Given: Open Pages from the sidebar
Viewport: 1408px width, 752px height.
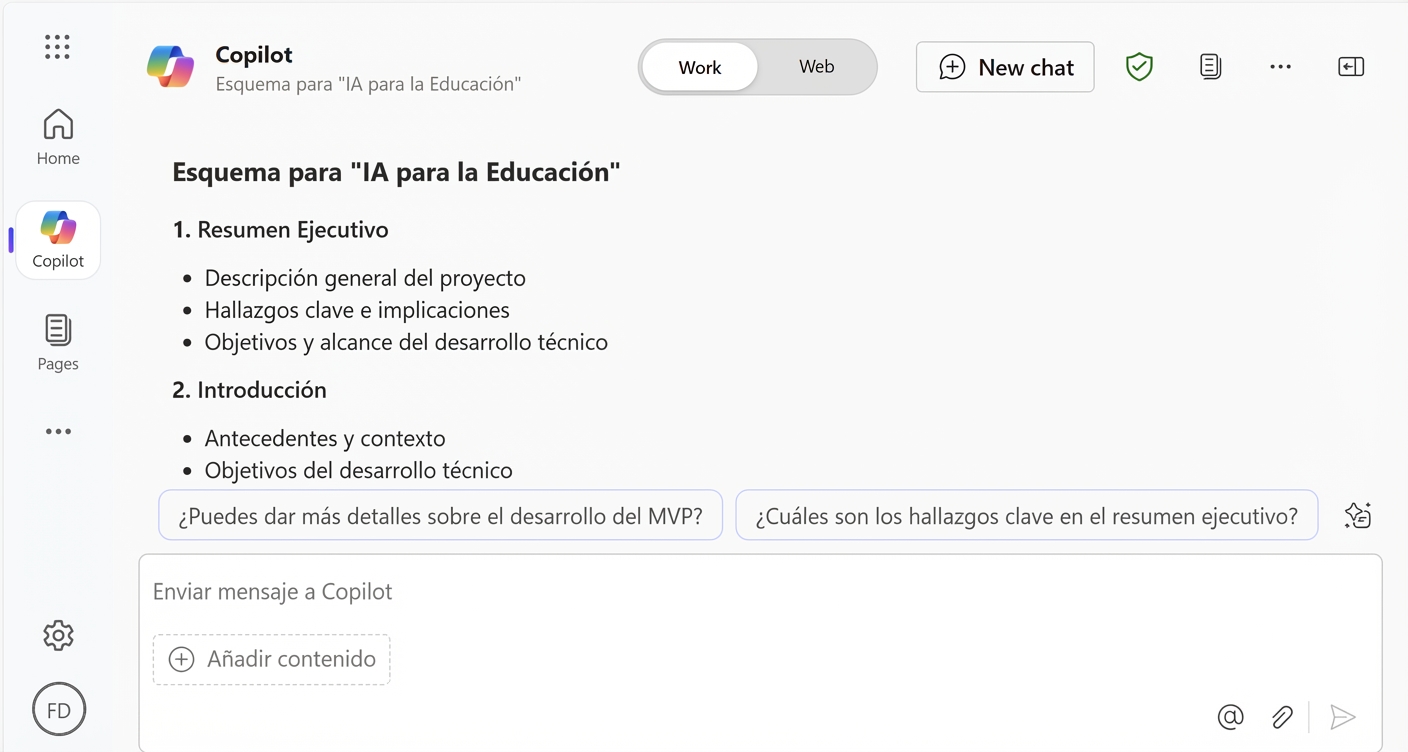Looking at the screenshot, I should pos(57,340).
